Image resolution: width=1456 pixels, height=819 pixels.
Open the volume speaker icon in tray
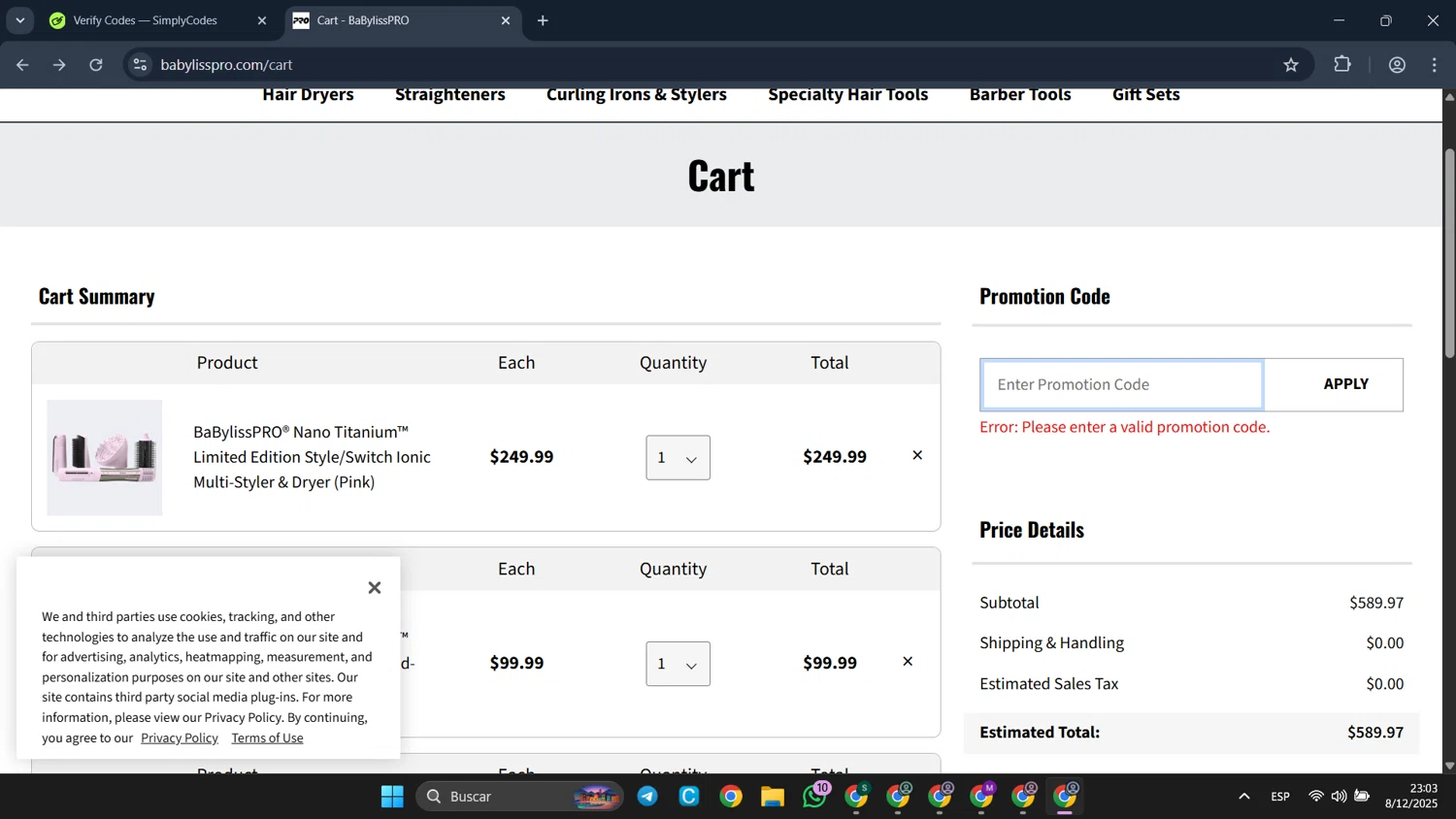pos(1340,797)
